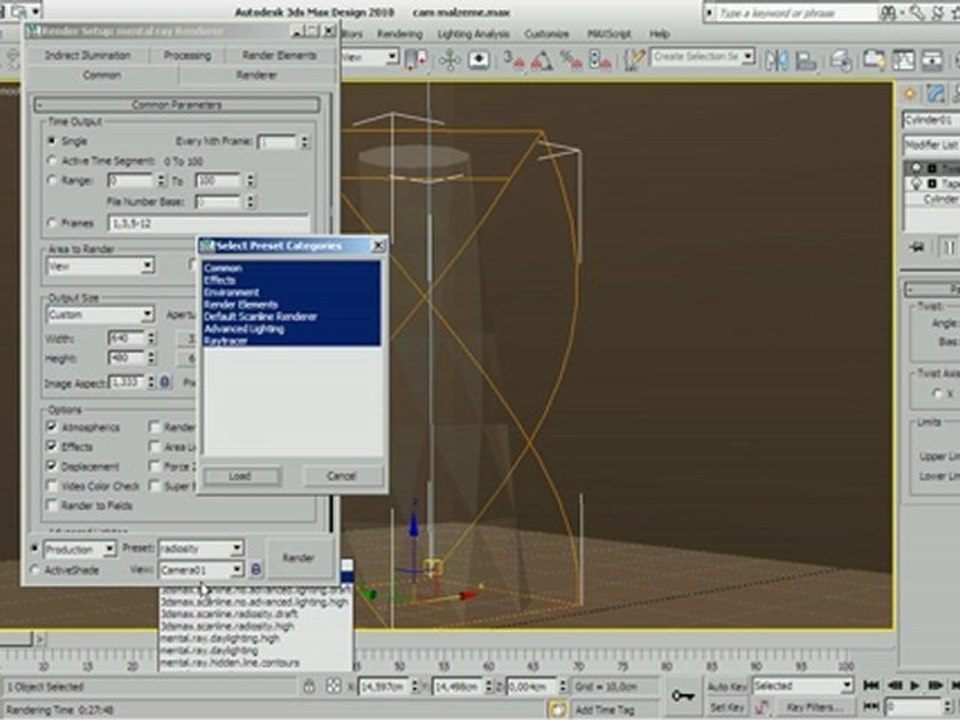Toggle the Spinner Snap icon
The image size is (960, 720).
(599, 59)
